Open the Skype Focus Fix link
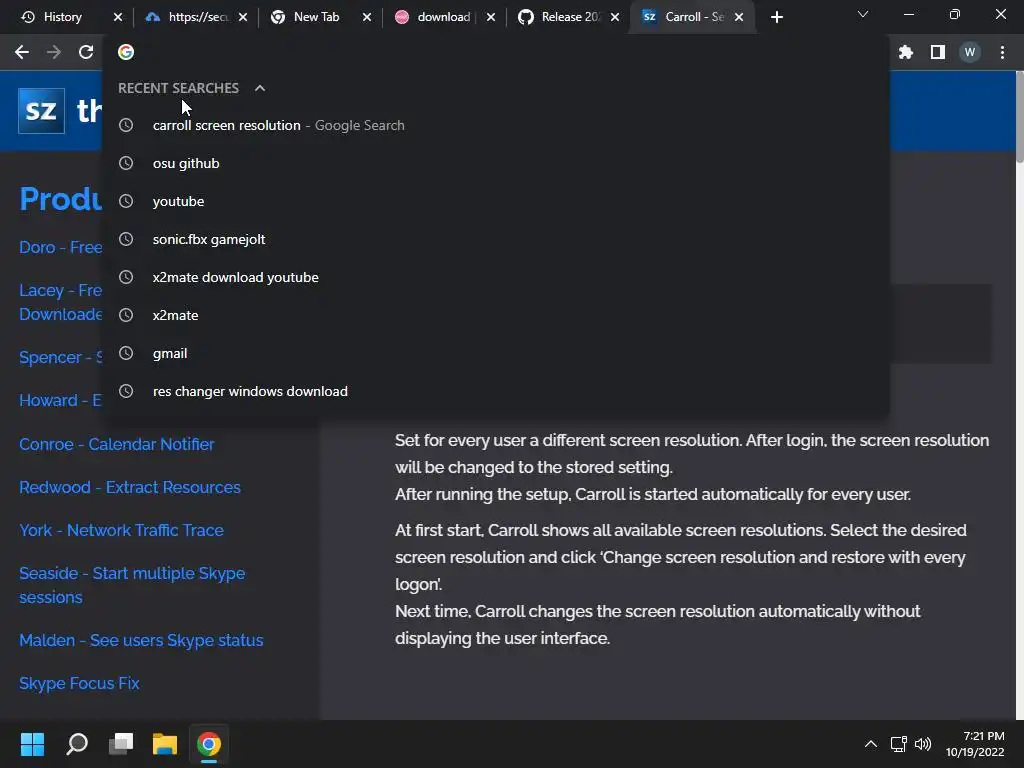This screenshot has width=1024, height=768. tap(79, 683)
